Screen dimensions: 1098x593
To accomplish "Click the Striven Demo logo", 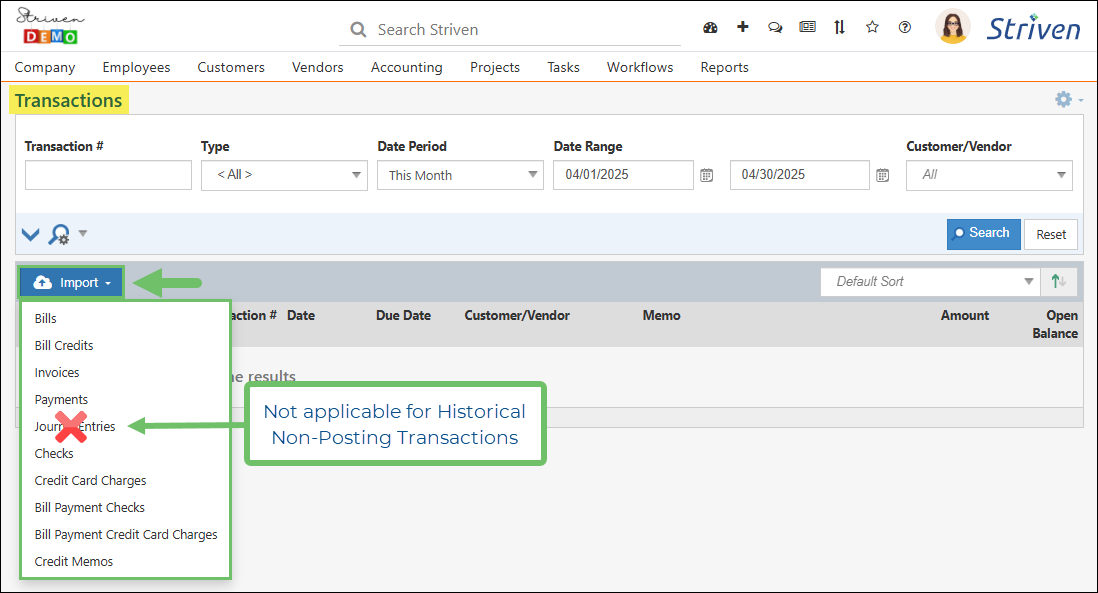I will coord(50,27).
